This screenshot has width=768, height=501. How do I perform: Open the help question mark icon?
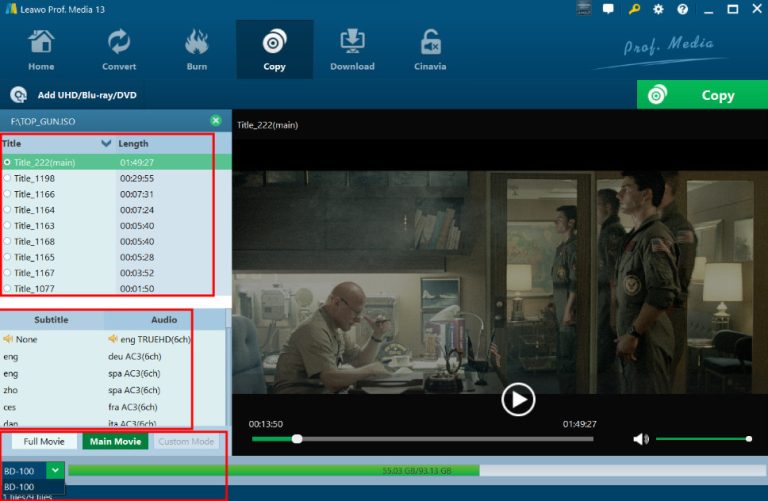[x=682, y=9]
